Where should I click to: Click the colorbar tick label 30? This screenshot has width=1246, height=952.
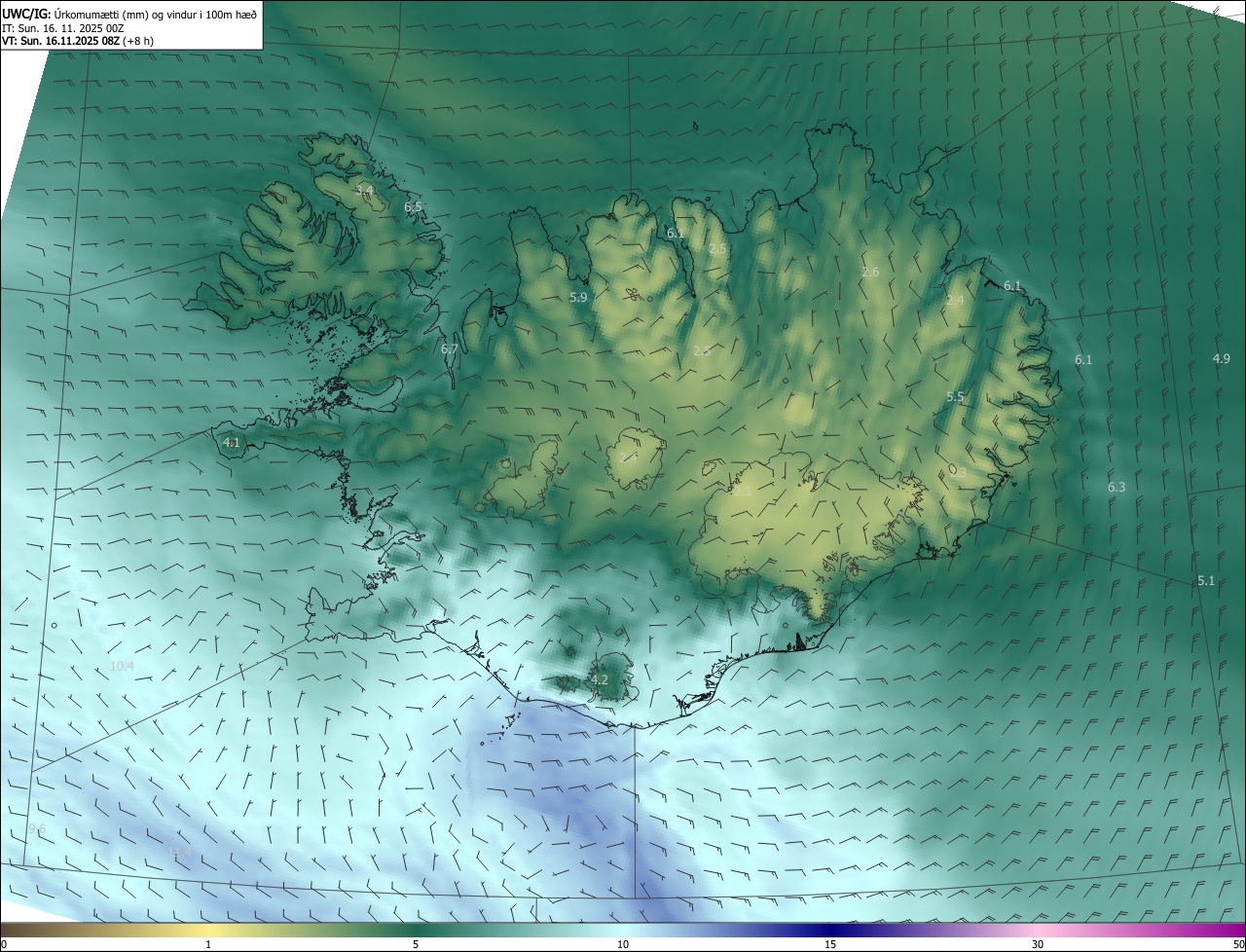pyautogui.click(x=1038, y=944)
